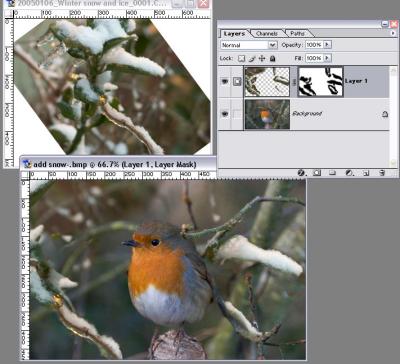Click the Create new layer icon

(x=366, y=173)
